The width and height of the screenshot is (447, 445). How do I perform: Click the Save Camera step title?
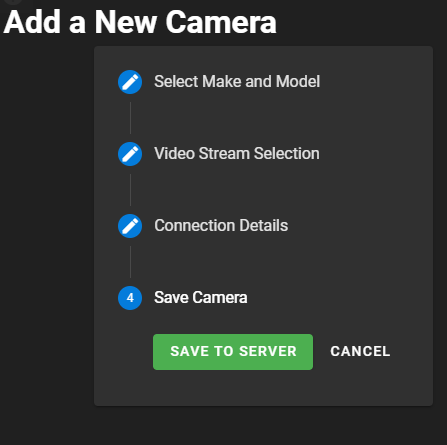(x=201, y=298)
